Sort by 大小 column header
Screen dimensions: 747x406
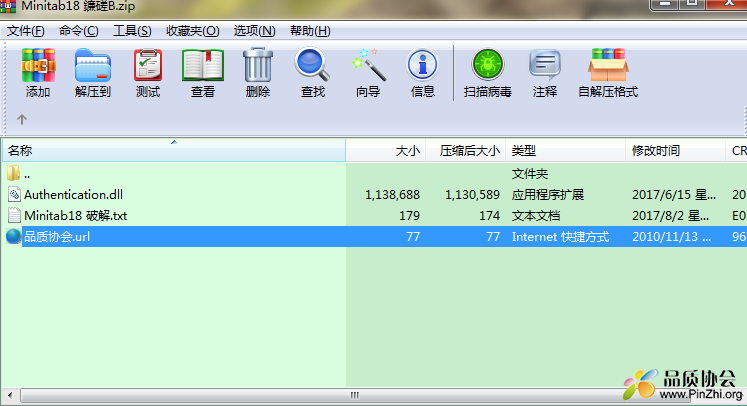[x=386, y=151]
